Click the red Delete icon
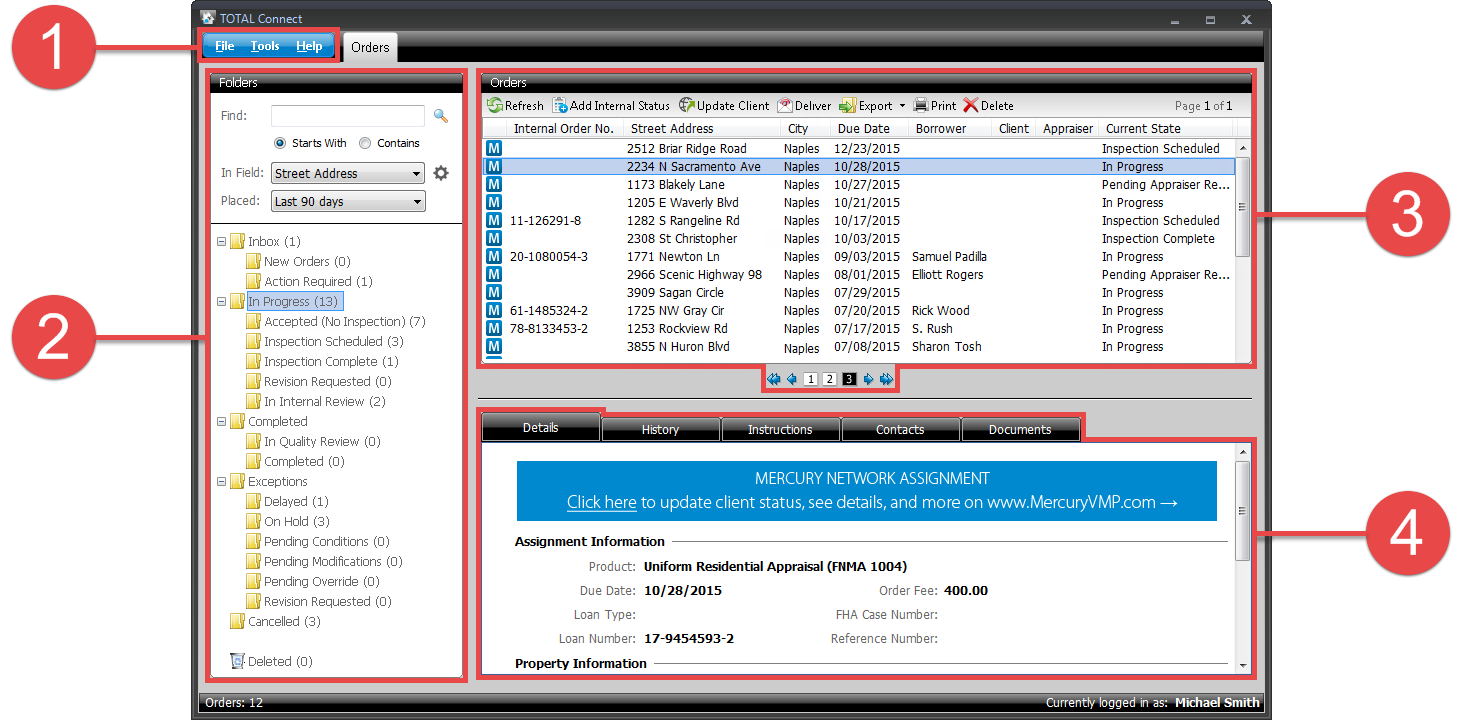 [x=970, y=105]
